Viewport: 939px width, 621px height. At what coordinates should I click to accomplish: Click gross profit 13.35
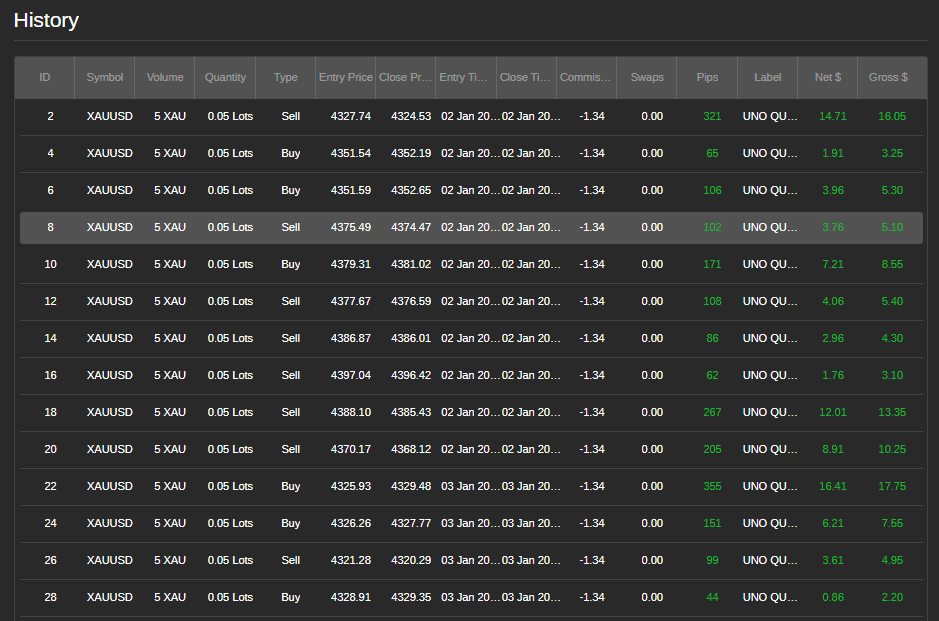click(892, 412)
